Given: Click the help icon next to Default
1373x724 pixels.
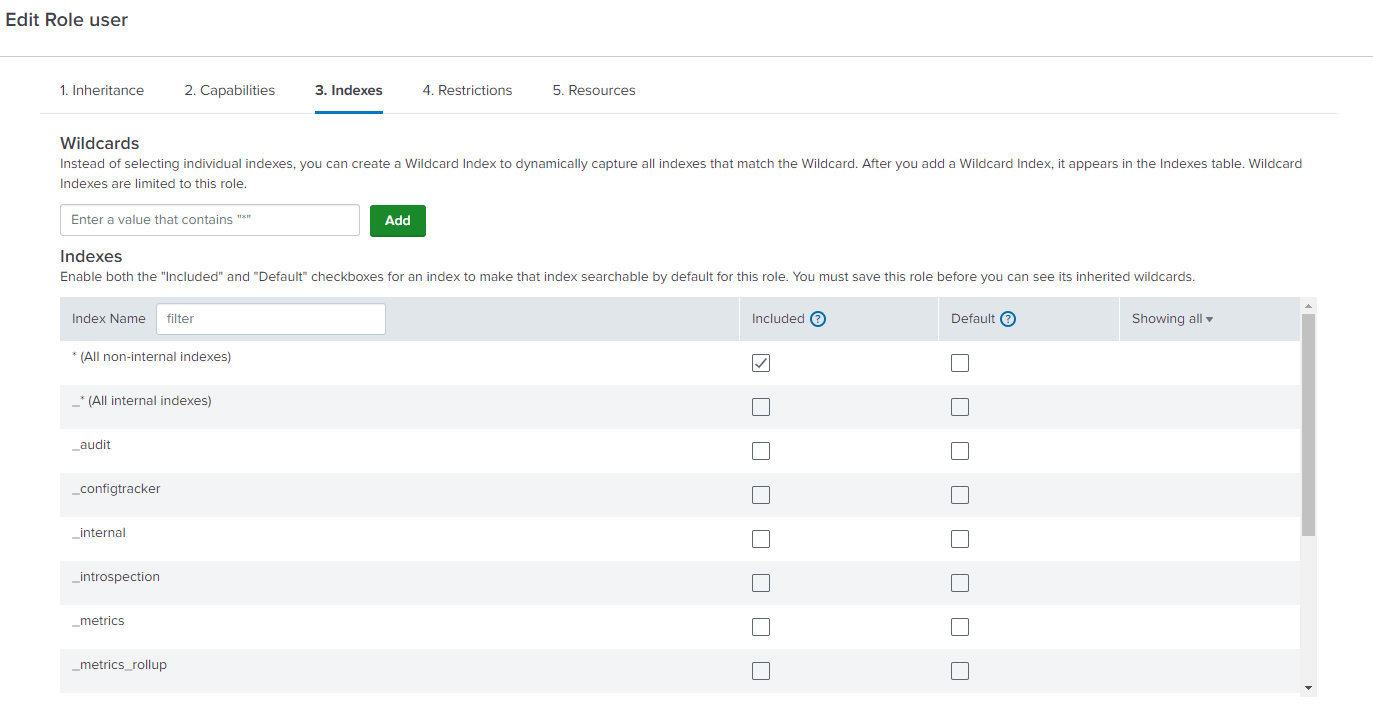Looking at the screenshot, I should pyautogui.click(x=1008, y=319).
